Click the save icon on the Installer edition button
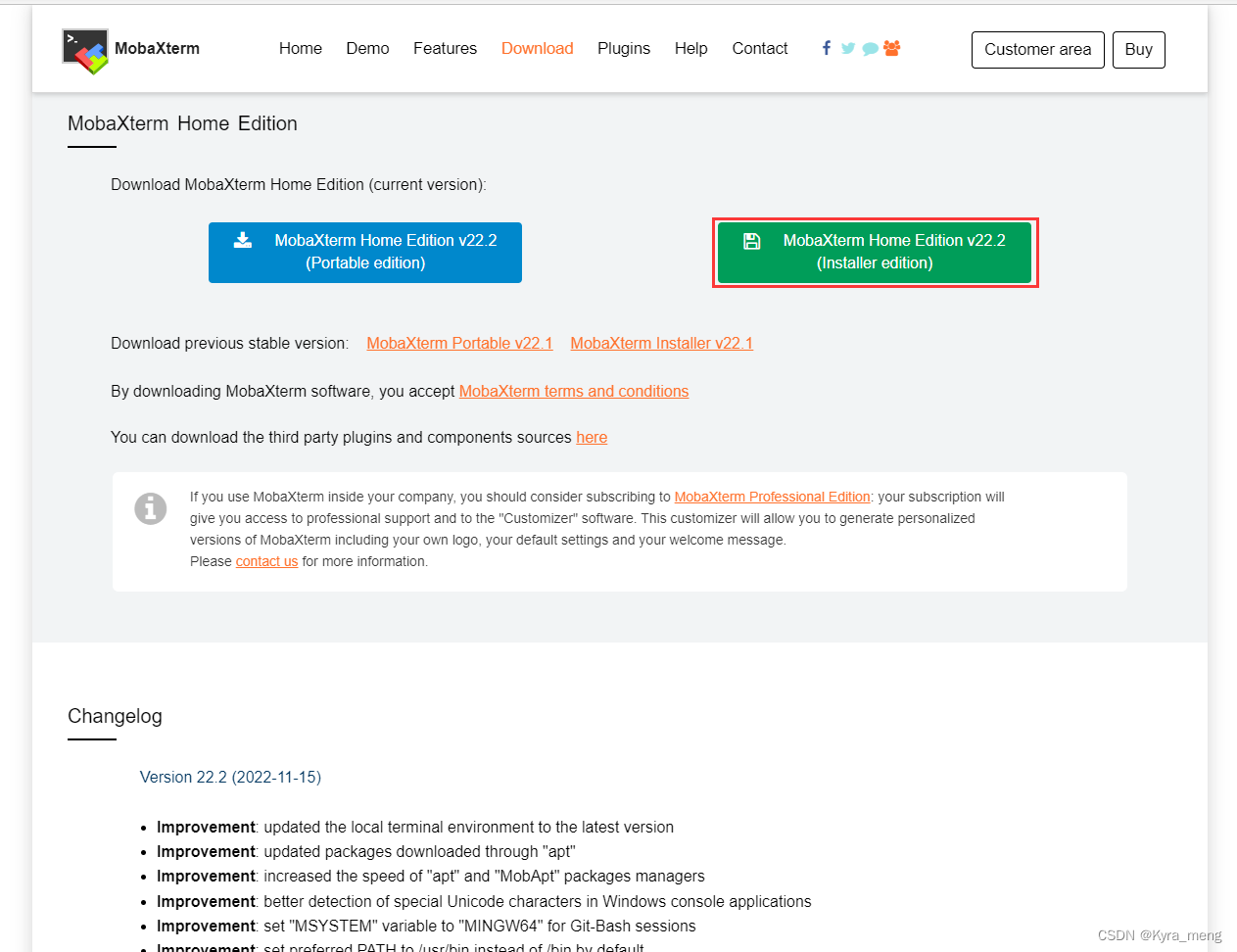Viewport: 1237px width, 952px height. [x=751, y=240]
